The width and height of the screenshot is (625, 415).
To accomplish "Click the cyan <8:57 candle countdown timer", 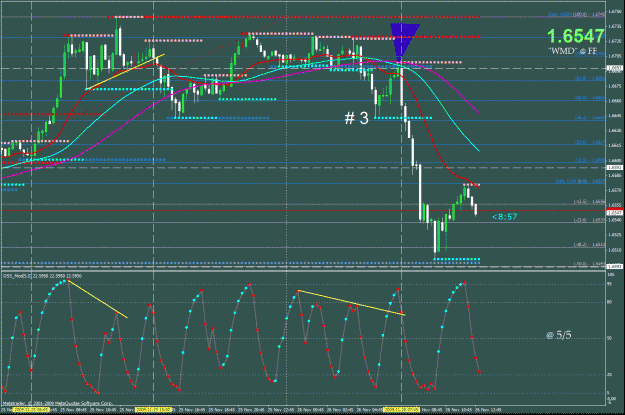I will (504, 216).
